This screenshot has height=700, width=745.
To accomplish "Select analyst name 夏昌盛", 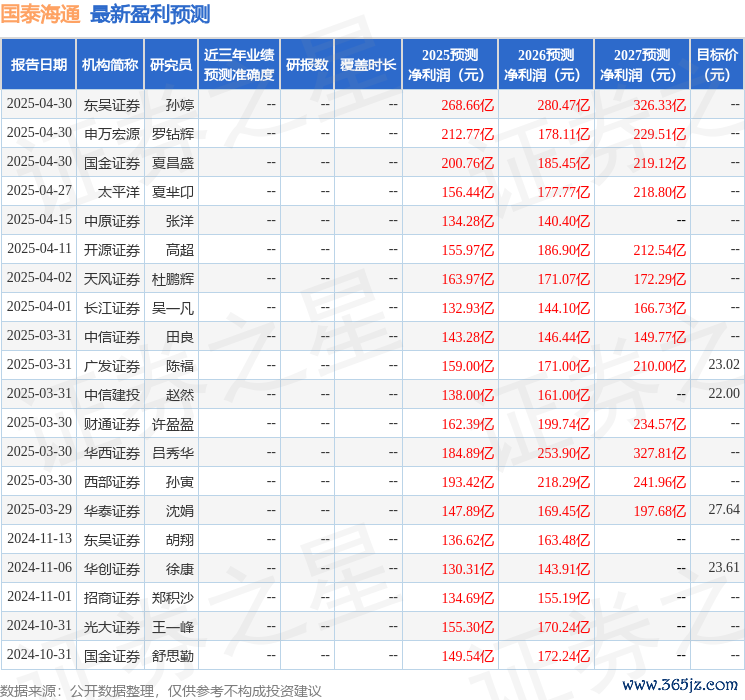I will click(x=172, y=163).
